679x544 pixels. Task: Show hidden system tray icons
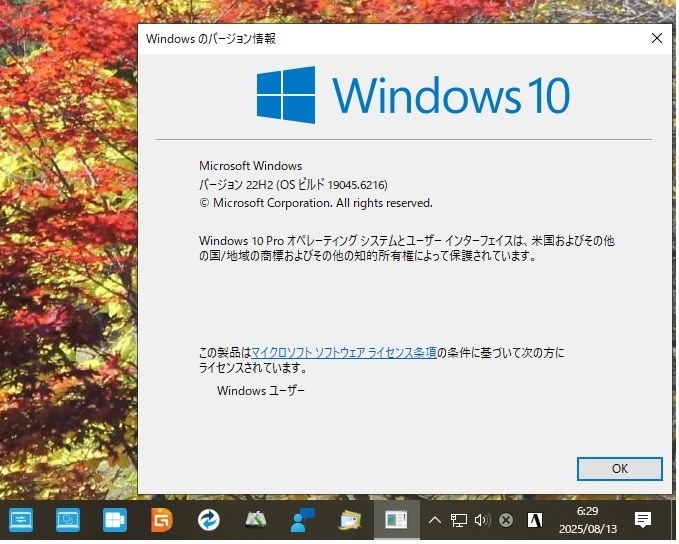tap(434, 520)
